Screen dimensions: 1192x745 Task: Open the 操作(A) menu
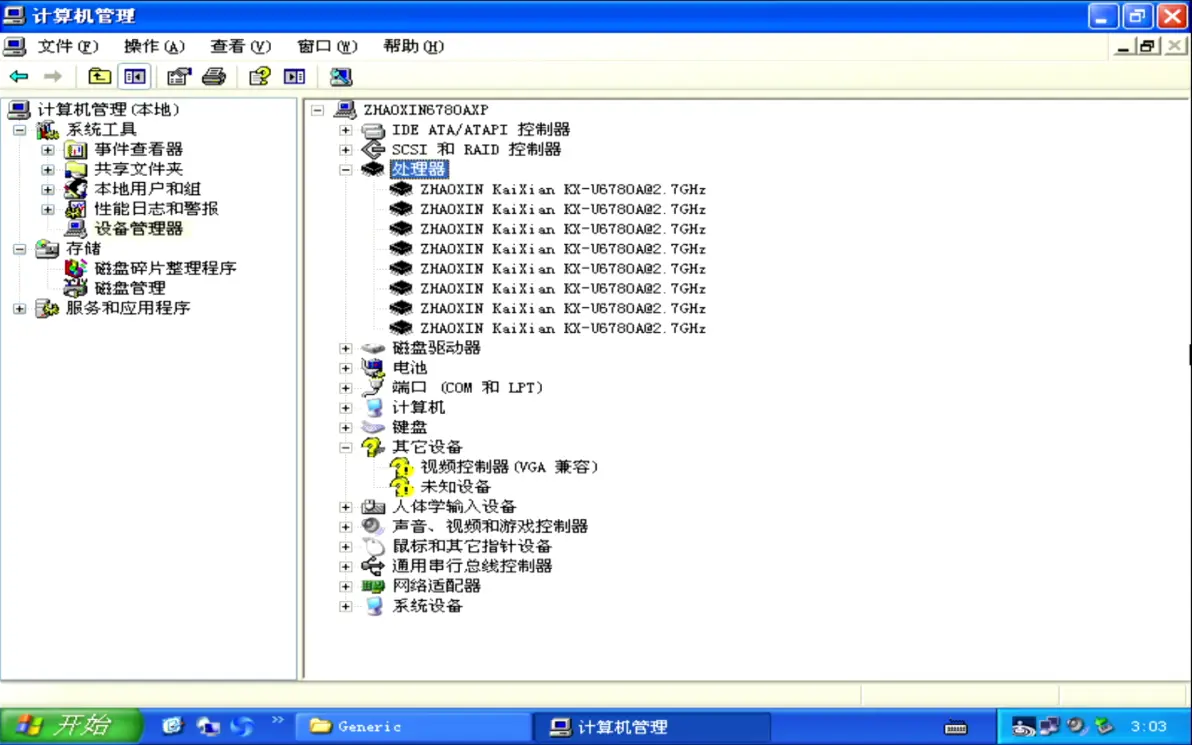coord(154,46)
